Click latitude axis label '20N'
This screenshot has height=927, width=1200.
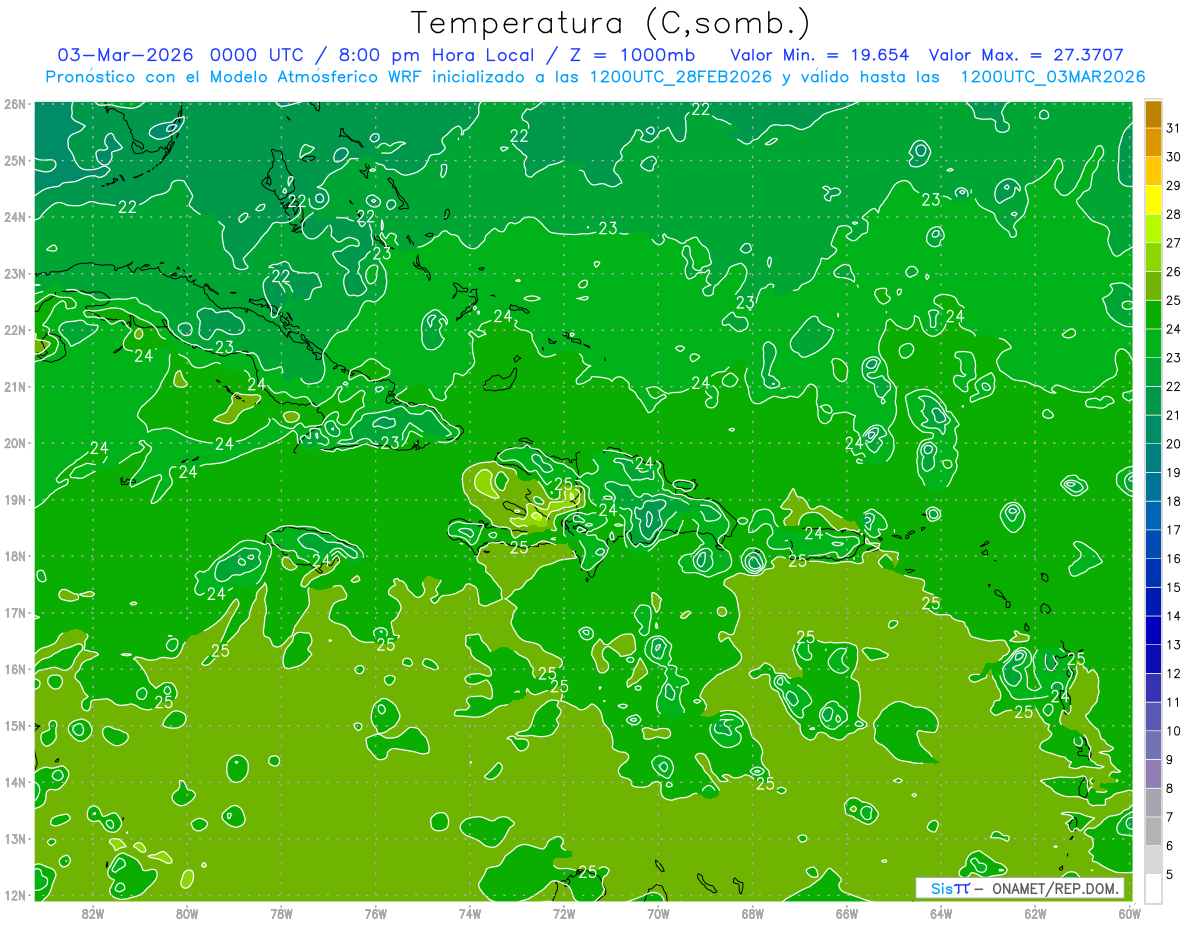pos(15,443)
